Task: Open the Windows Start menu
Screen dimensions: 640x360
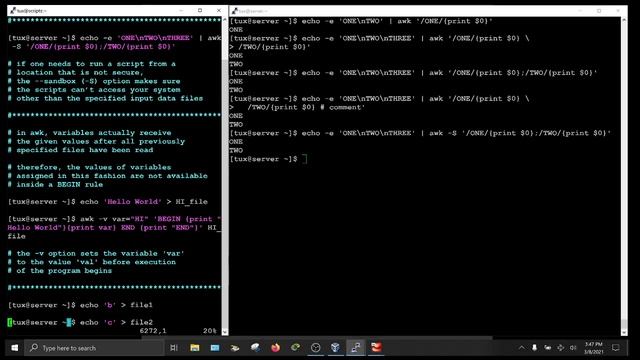Action: pyautogui.click(x=14, y=348)
